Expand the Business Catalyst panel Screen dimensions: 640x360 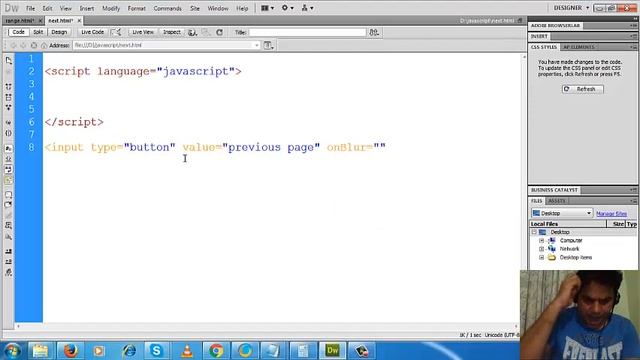point(554,190)
